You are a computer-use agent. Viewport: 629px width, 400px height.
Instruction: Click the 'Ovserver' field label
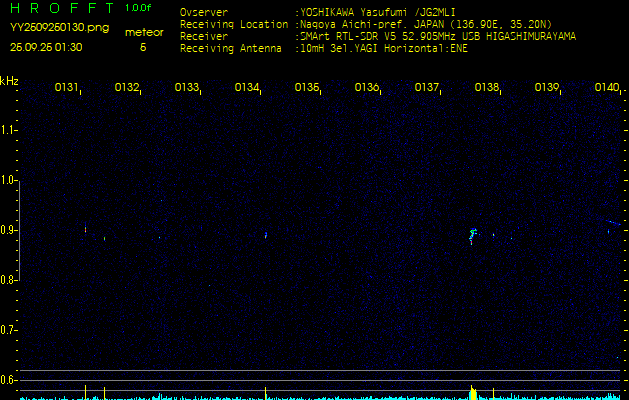204,12
